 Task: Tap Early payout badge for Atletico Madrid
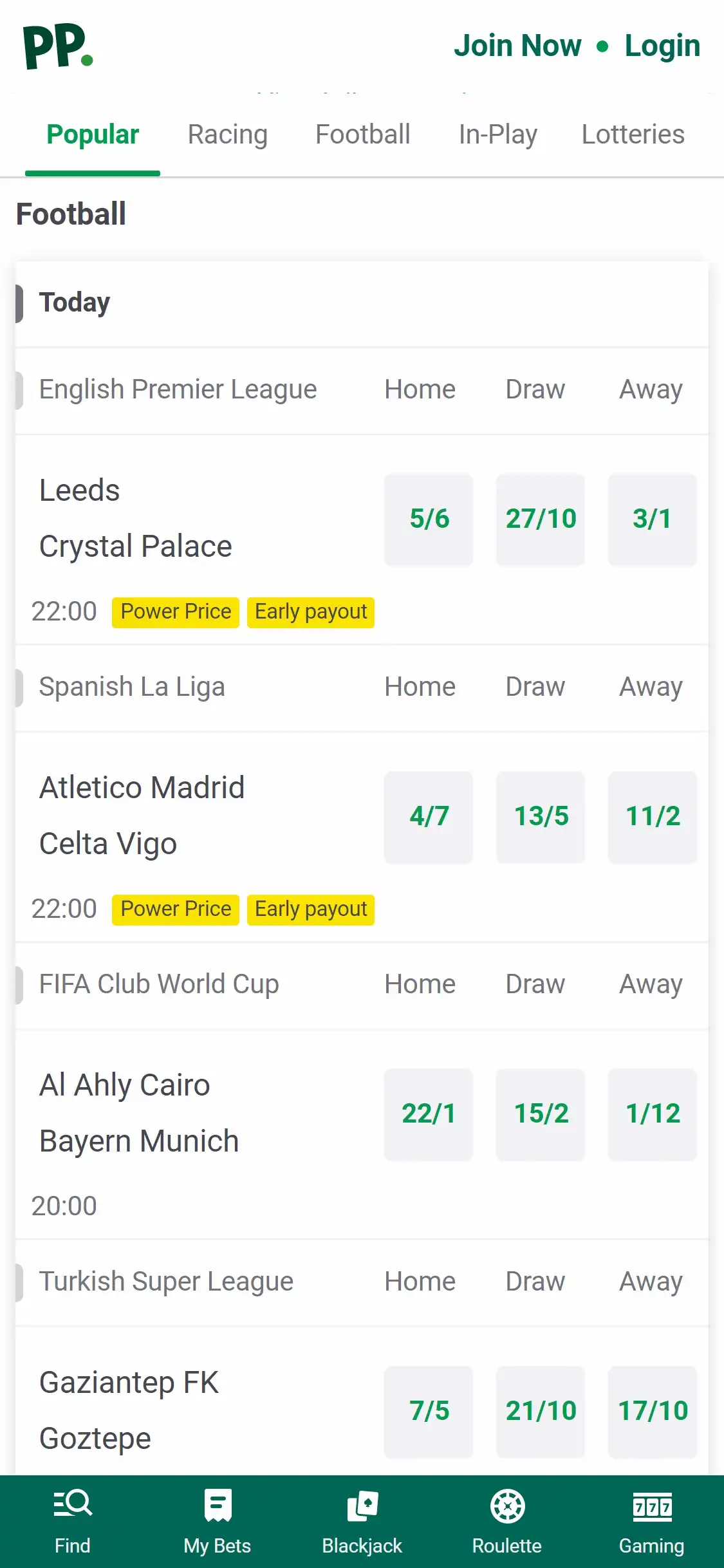click(311, 909)
